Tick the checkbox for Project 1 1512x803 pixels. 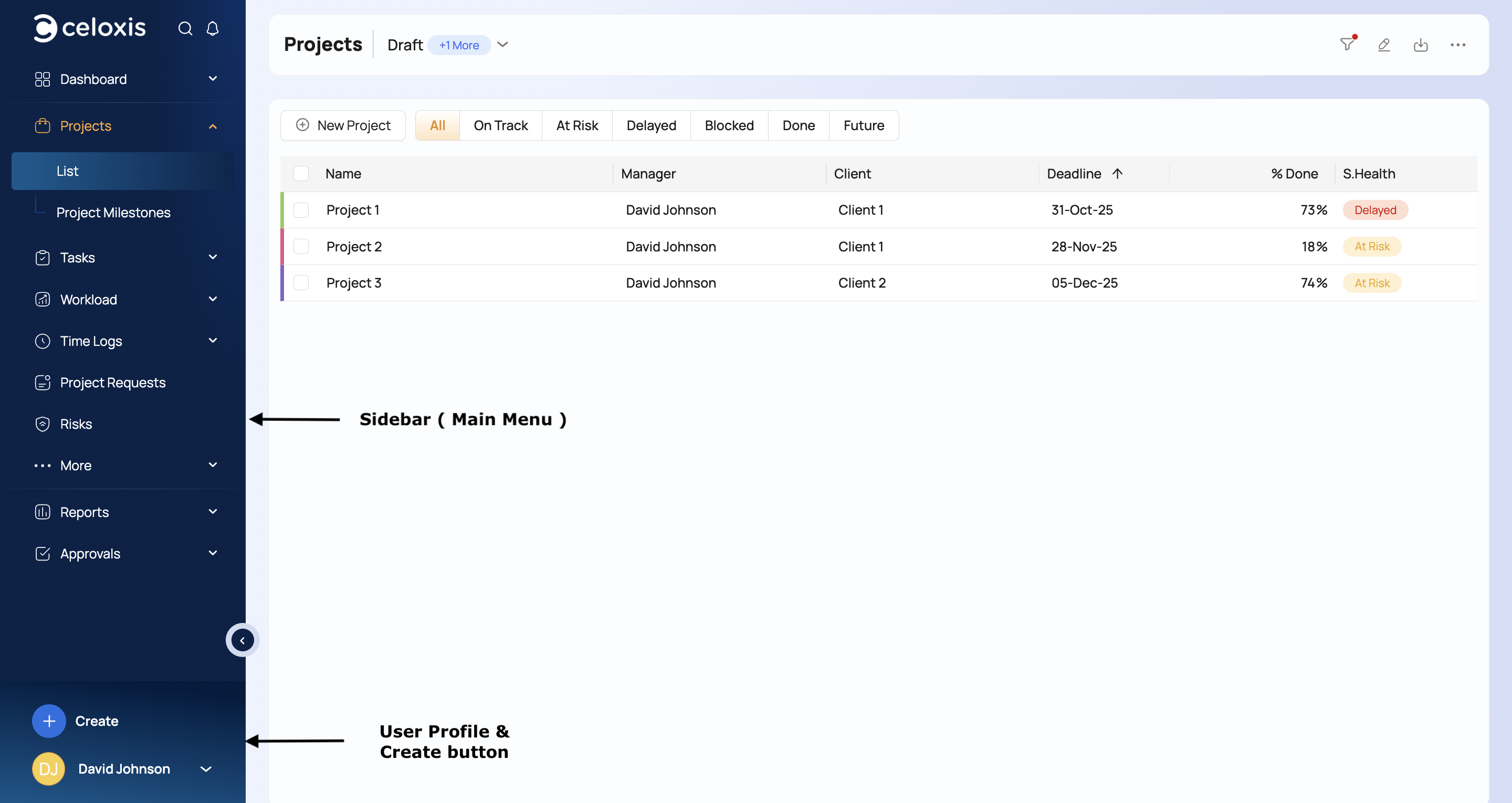point(301,210)
